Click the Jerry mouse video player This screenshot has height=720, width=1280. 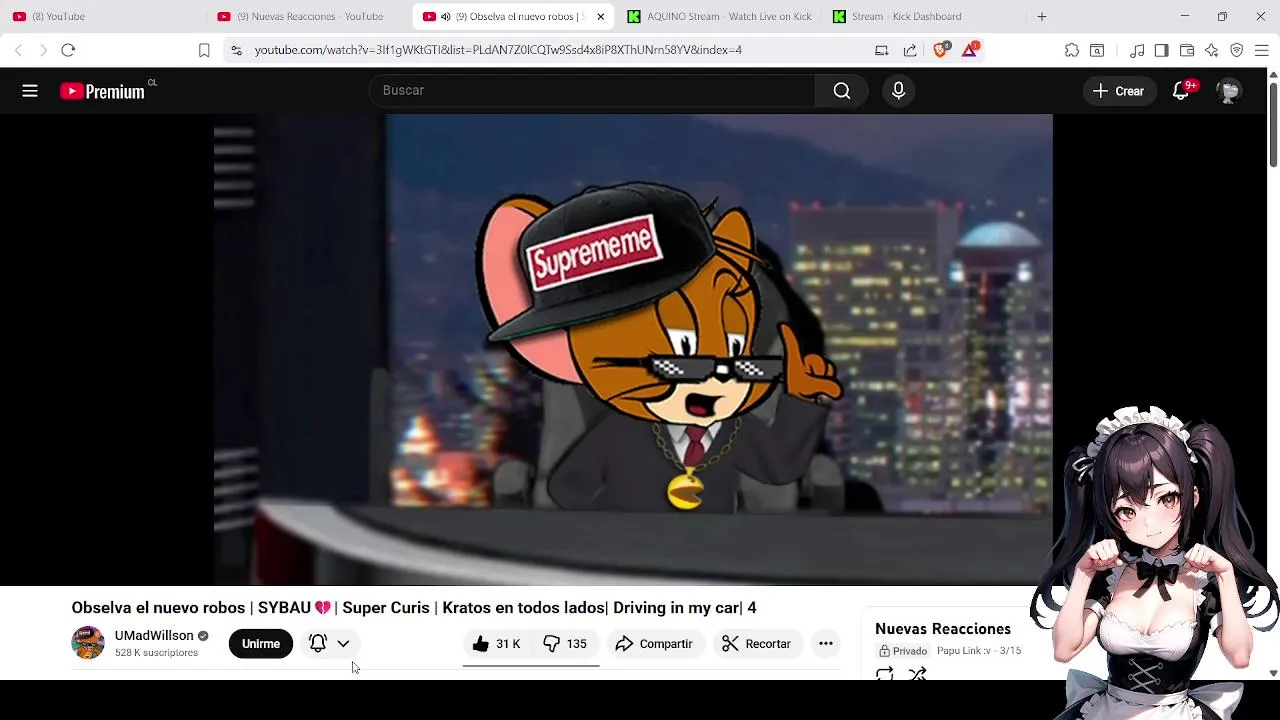click(633, 349)
